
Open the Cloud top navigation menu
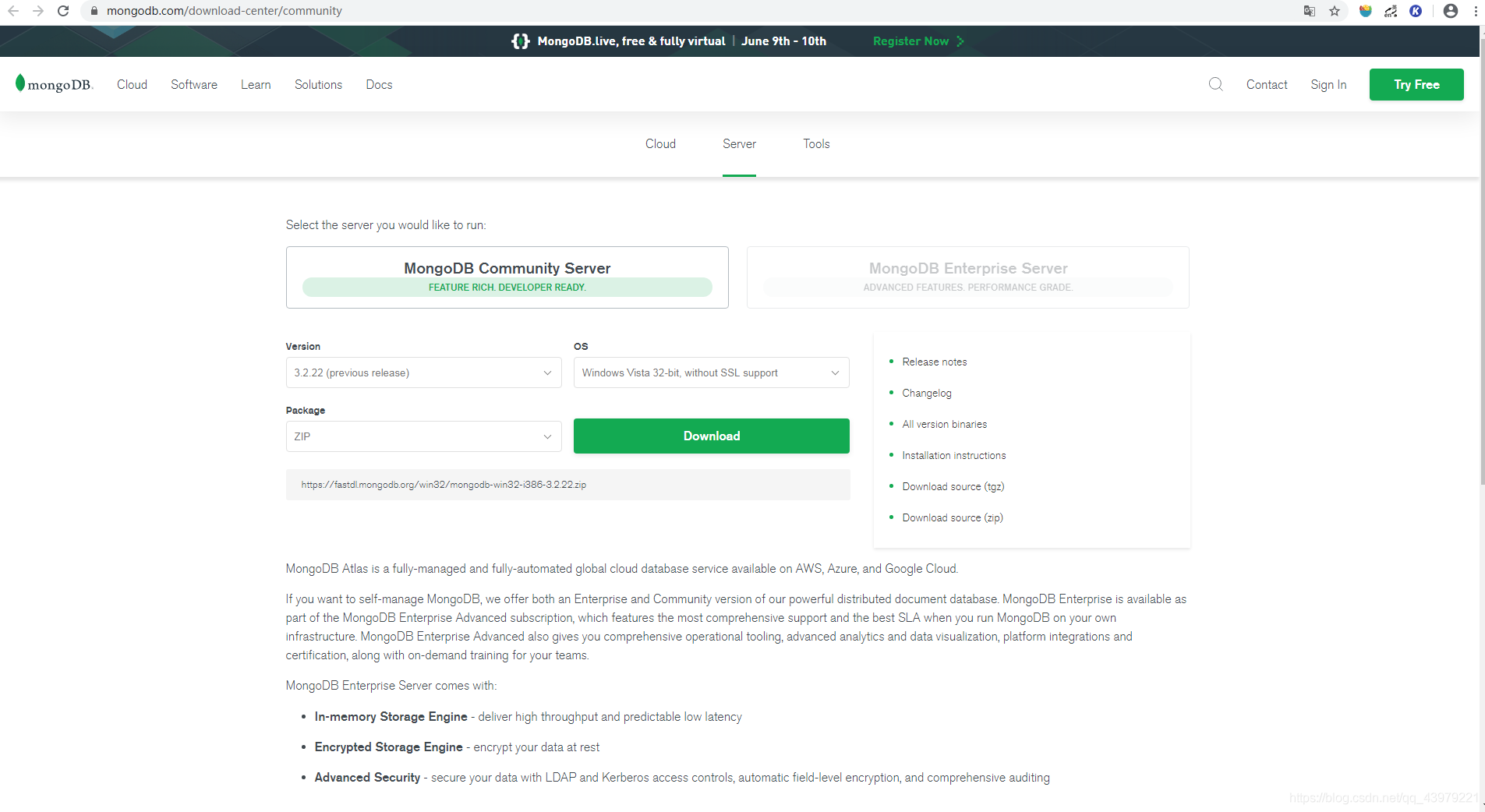coord(132,84)
